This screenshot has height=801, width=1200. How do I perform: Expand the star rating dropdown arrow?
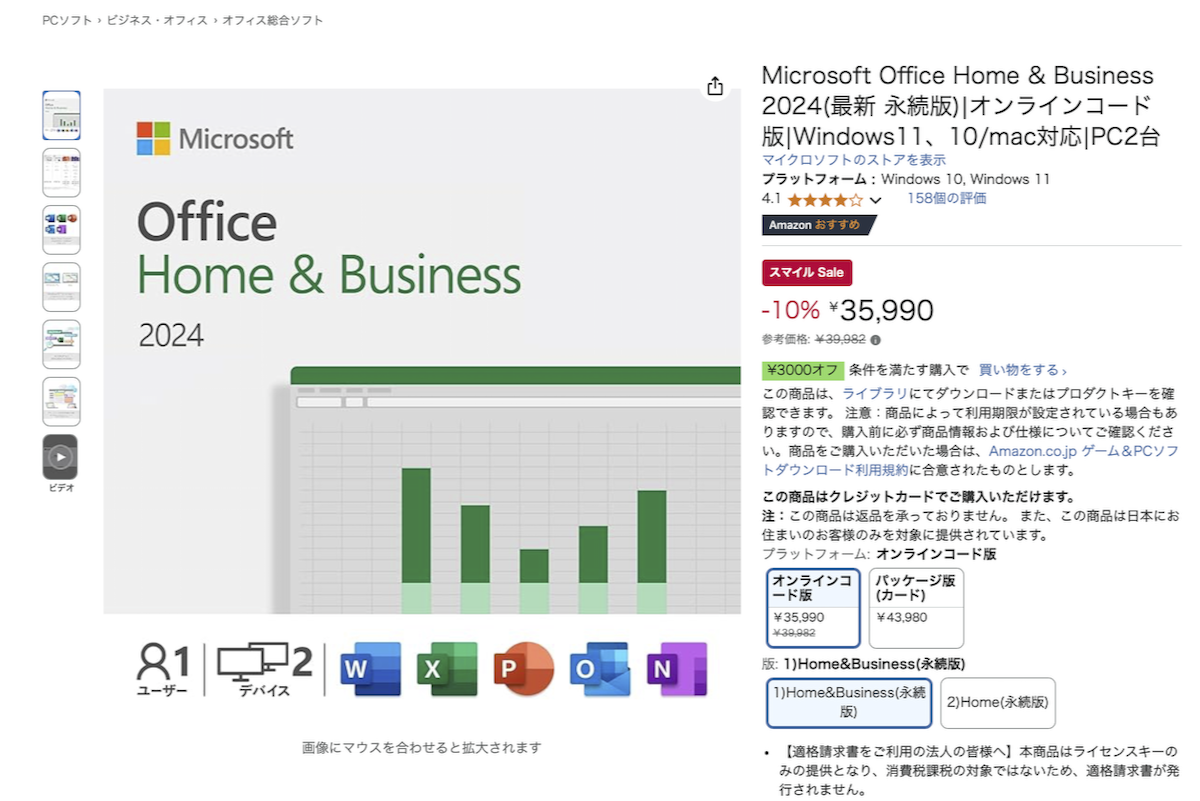point(876,200)
